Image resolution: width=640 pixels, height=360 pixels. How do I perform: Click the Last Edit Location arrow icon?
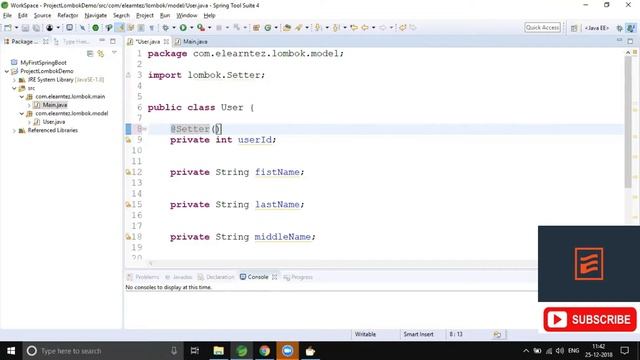click(x=354, y=28)
